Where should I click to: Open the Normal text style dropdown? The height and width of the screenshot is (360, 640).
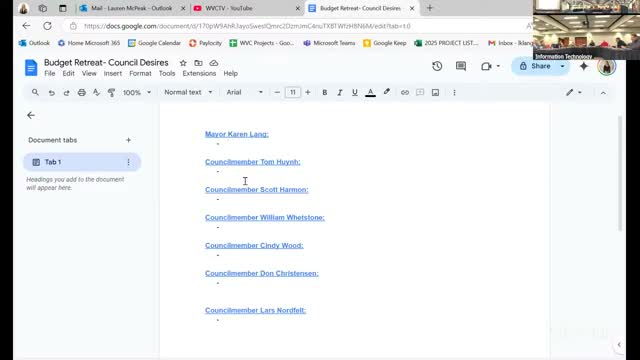[188, 93]
